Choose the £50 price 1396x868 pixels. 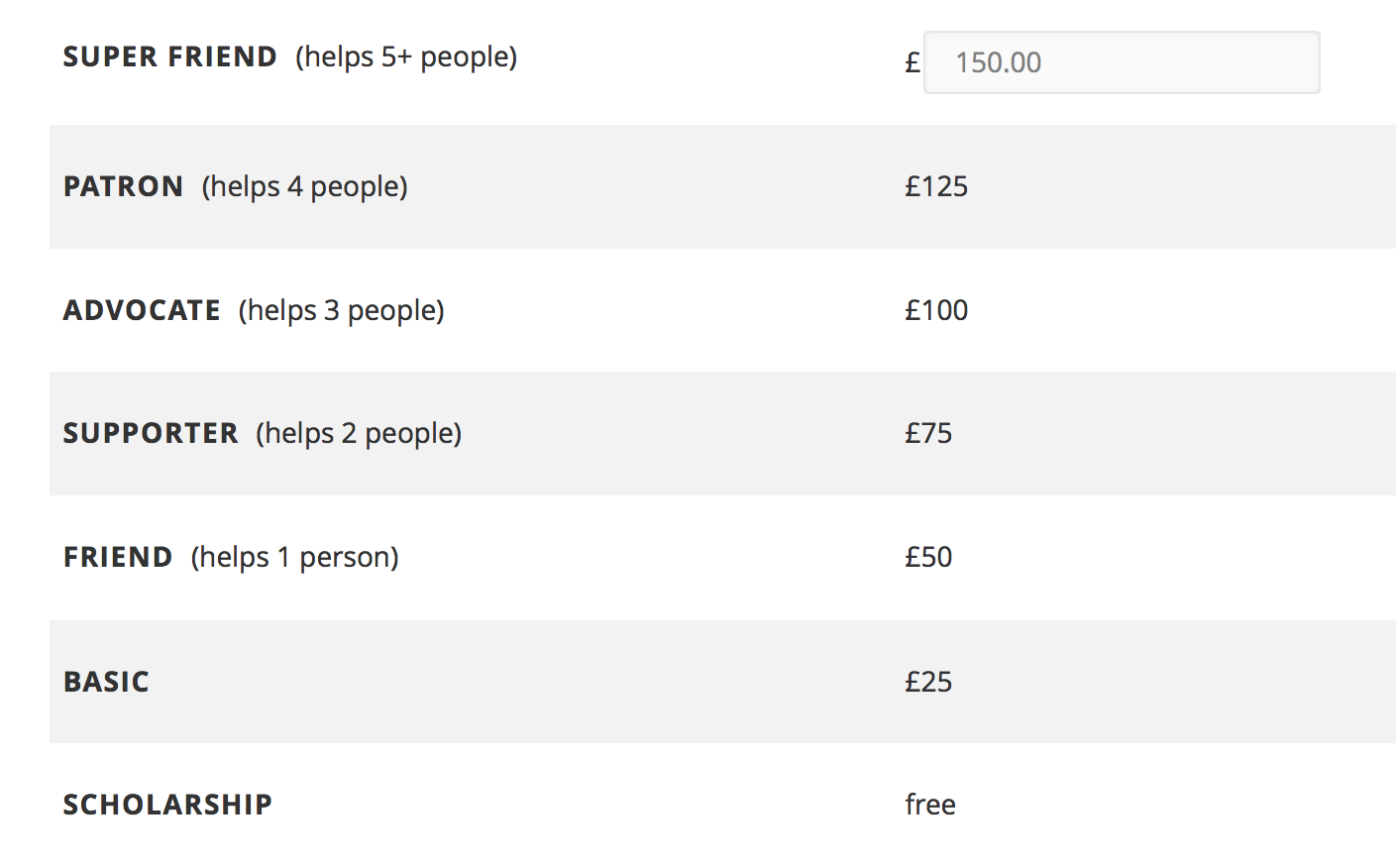pyautogui.click(x=928, y=557)
